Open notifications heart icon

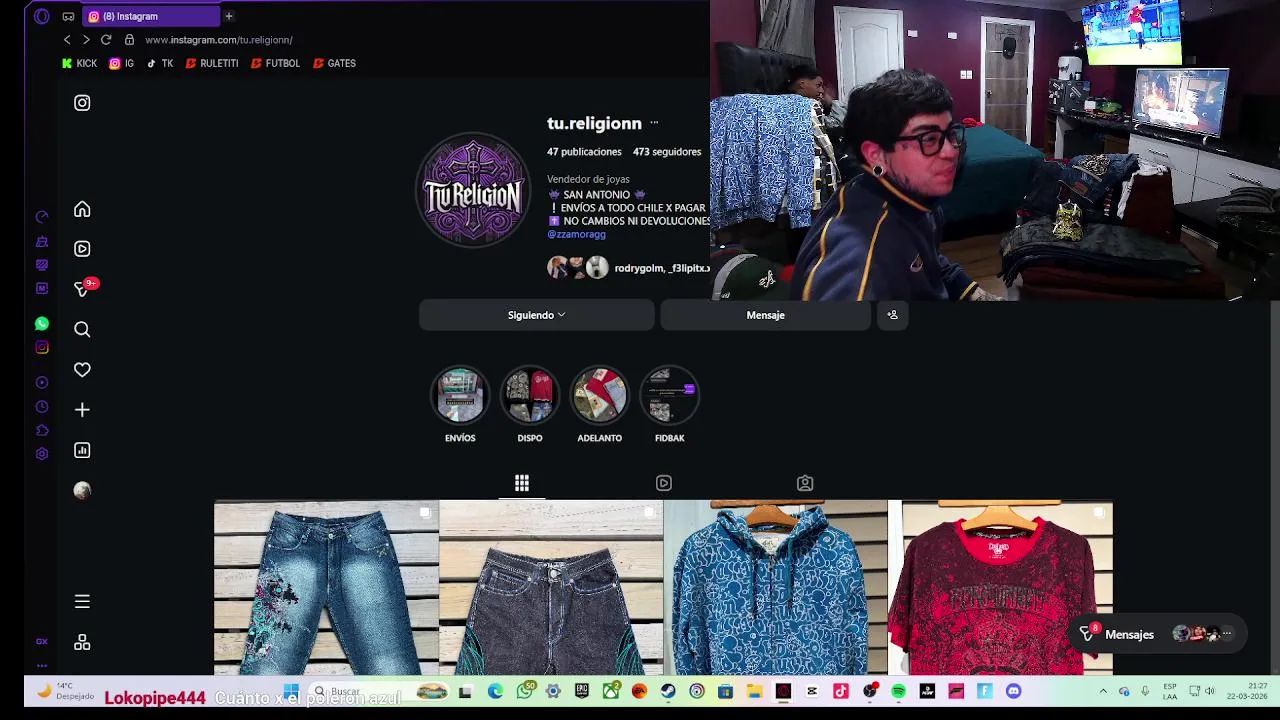(82, 370)
